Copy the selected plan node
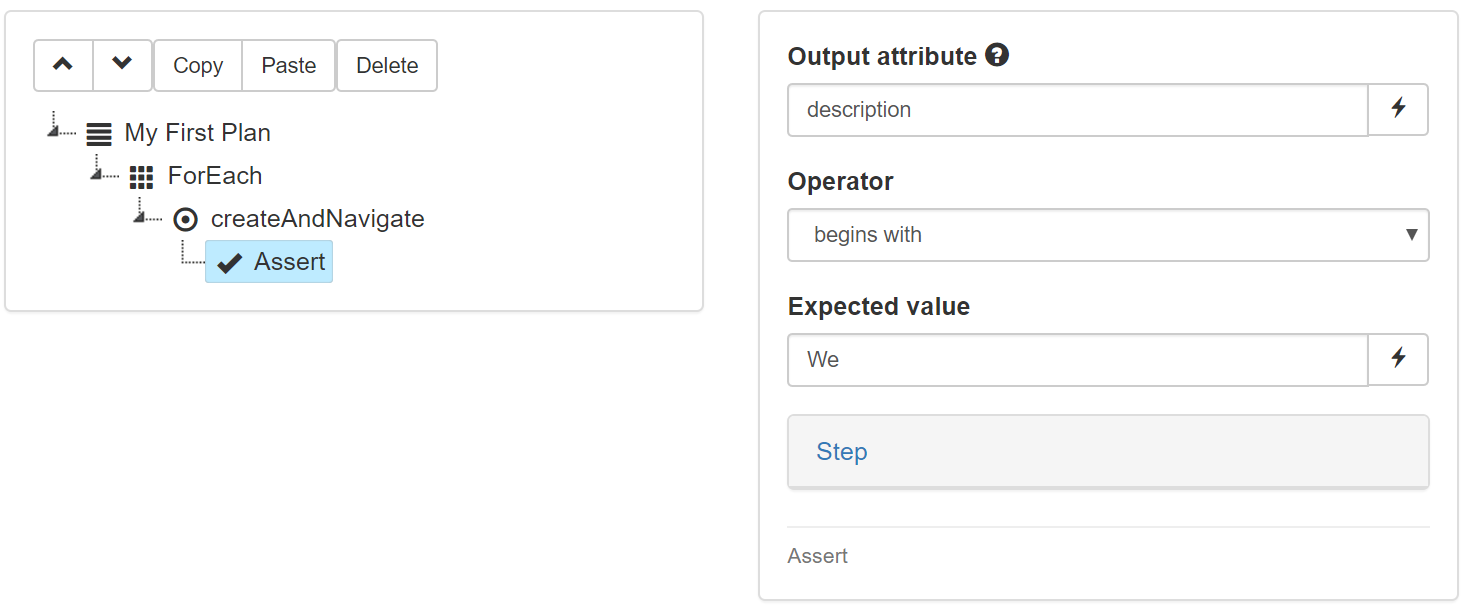 pyautogui.click(x=197, y=65)
